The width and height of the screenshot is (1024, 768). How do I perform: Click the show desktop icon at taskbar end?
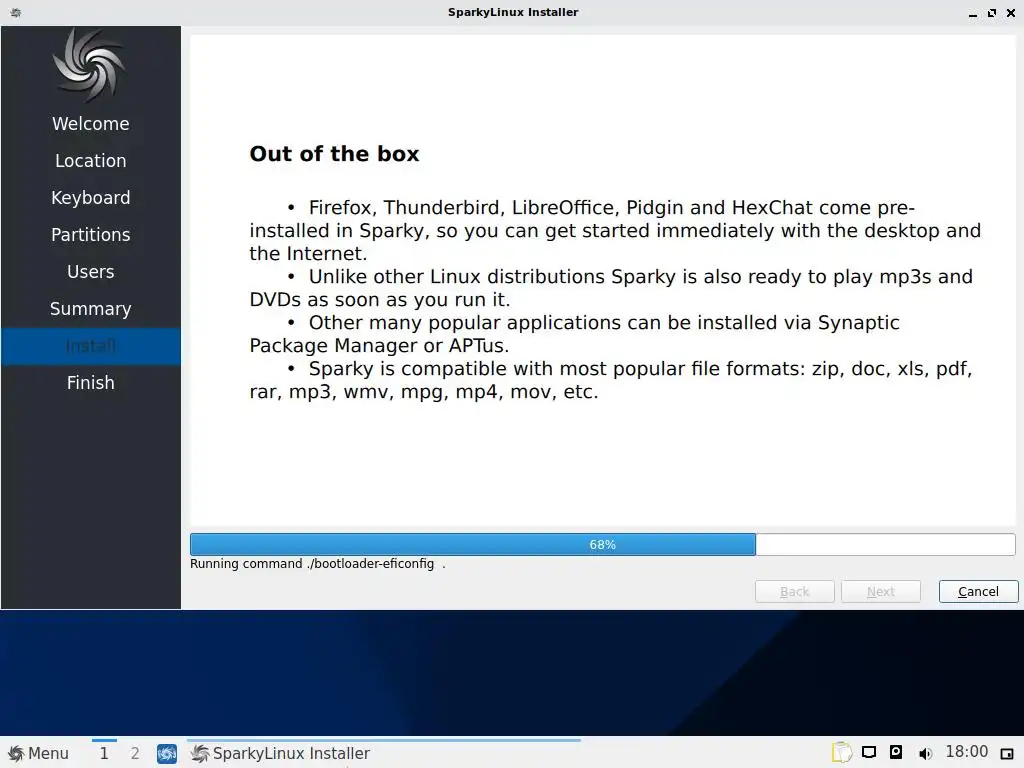click(x=1006, y=754)
